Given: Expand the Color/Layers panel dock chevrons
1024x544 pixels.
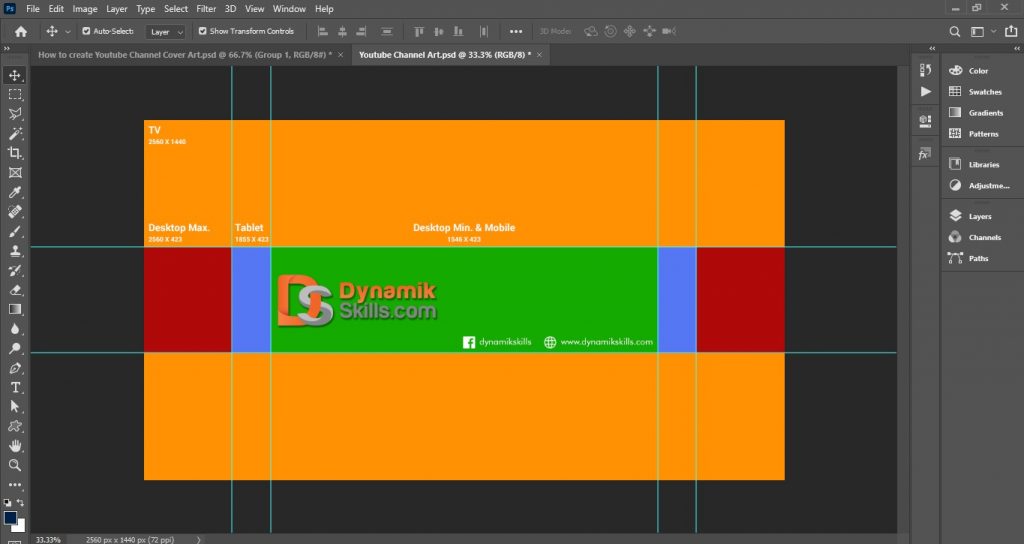Looking at the screenshot, I should (x=1017, y=48).
